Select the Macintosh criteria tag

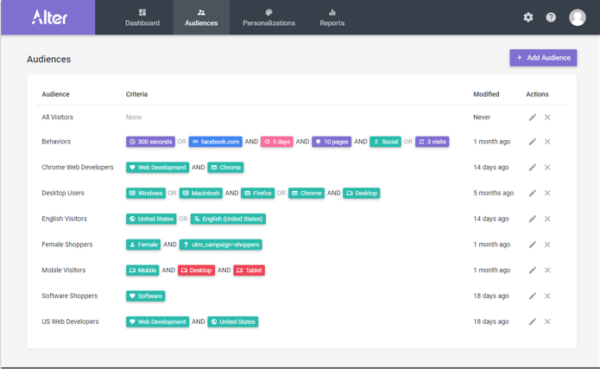(201, 193)
